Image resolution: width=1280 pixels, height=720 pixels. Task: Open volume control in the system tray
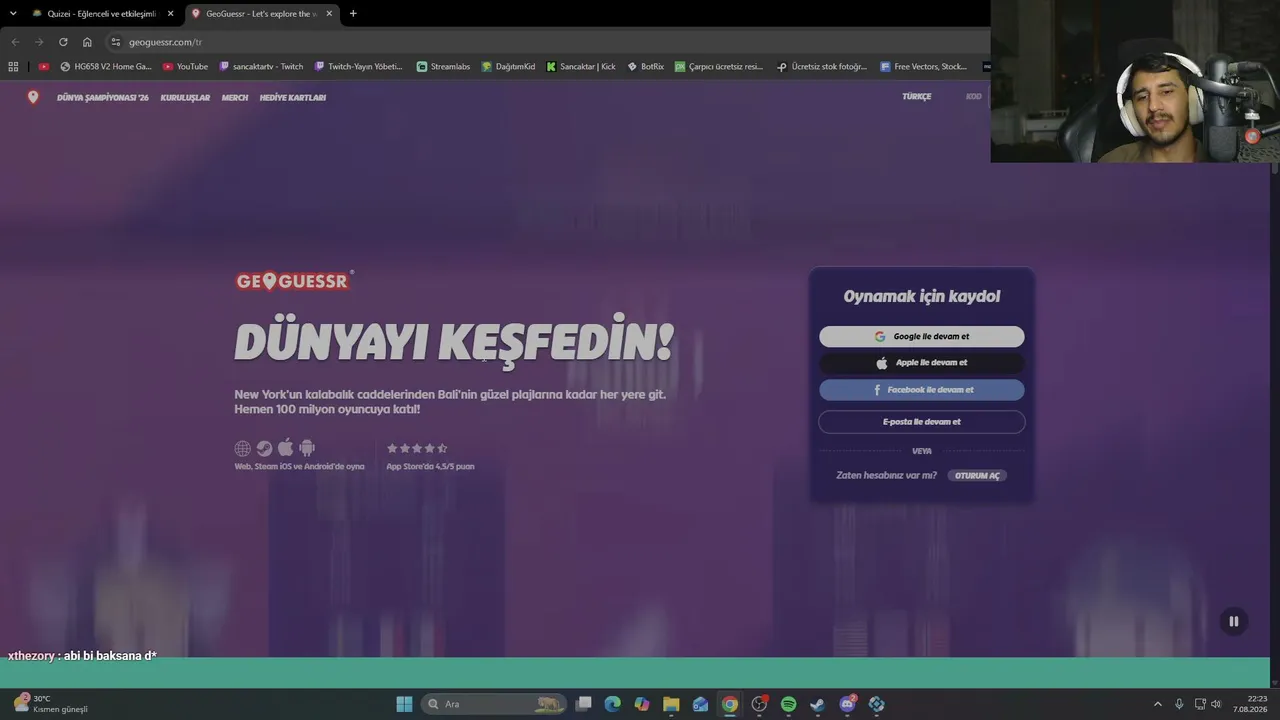[x=1216, y=704]
